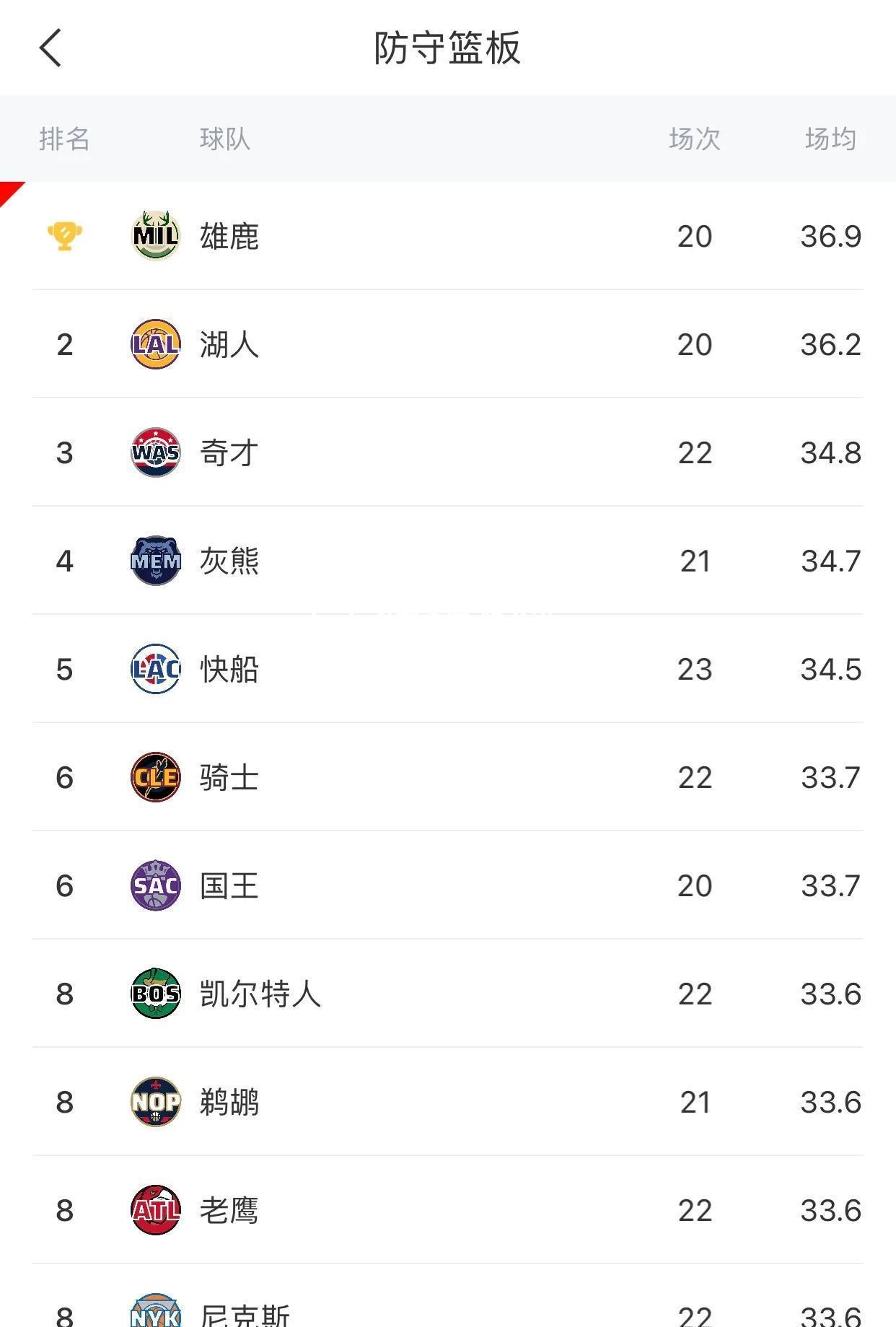Open the Clippers LAC team logo
Image resolution: width=896 pixels, height=1327 pixels.
click(x=156, y=669)
